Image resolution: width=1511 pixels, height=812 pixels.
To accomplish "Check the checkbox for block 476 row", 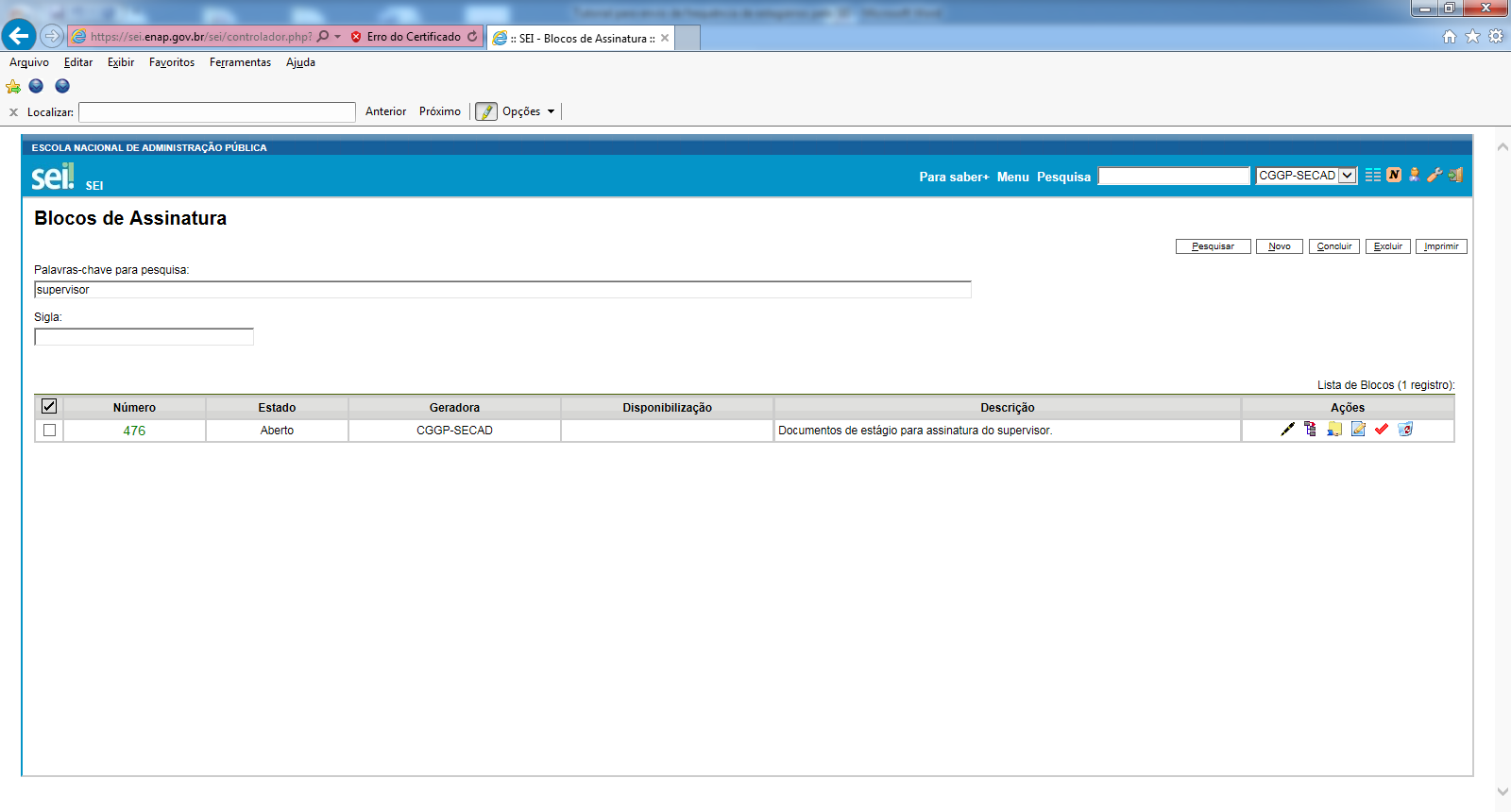I will click(49, 430).
